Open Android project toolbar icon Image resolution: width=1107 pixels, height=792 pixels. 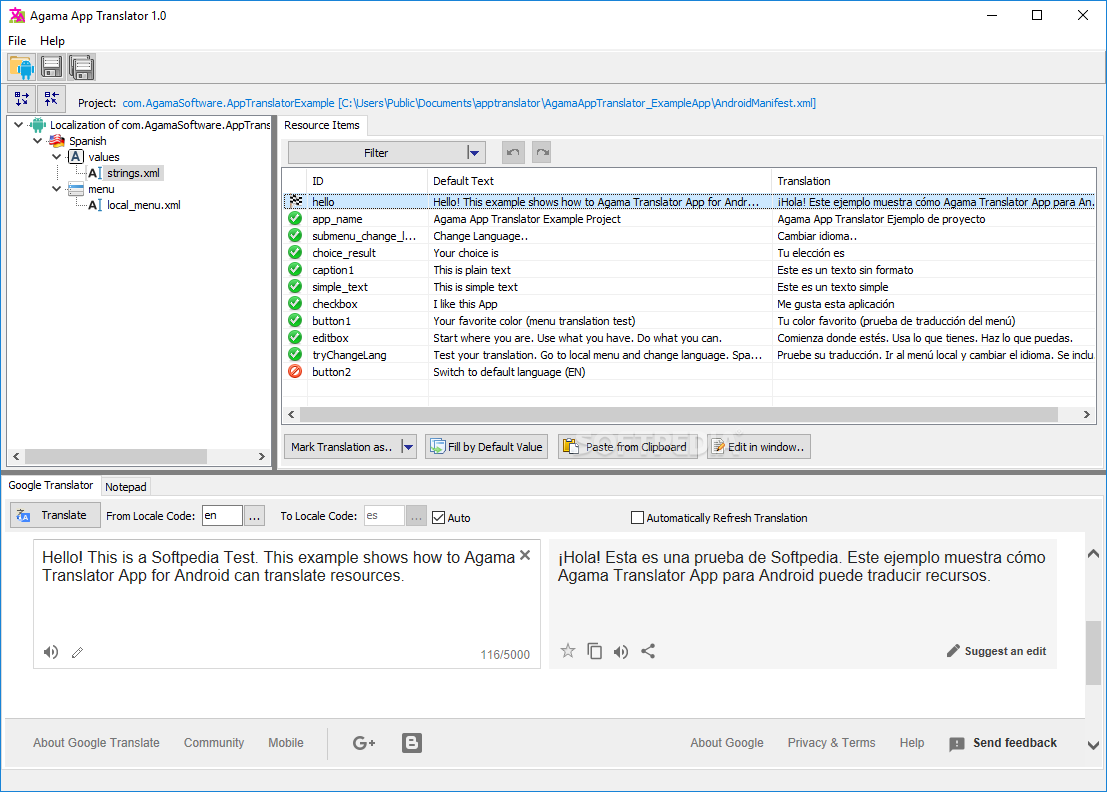pos(22,67)
